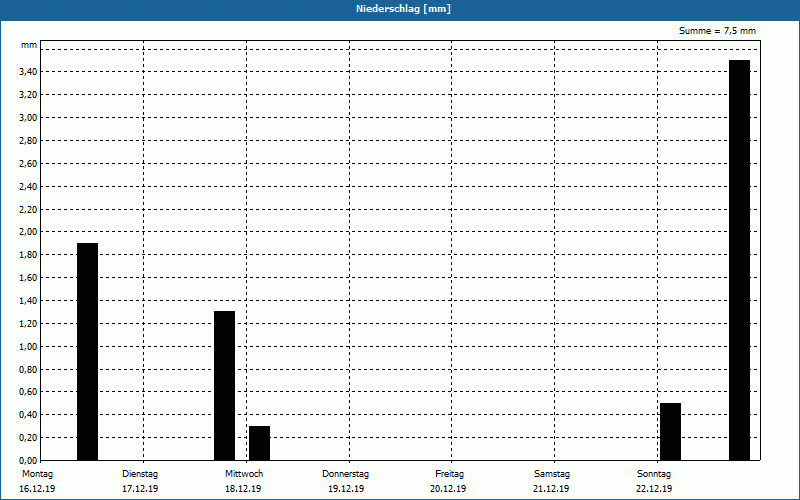Click the mm unit label on y-axis

[x=29, y=45]
